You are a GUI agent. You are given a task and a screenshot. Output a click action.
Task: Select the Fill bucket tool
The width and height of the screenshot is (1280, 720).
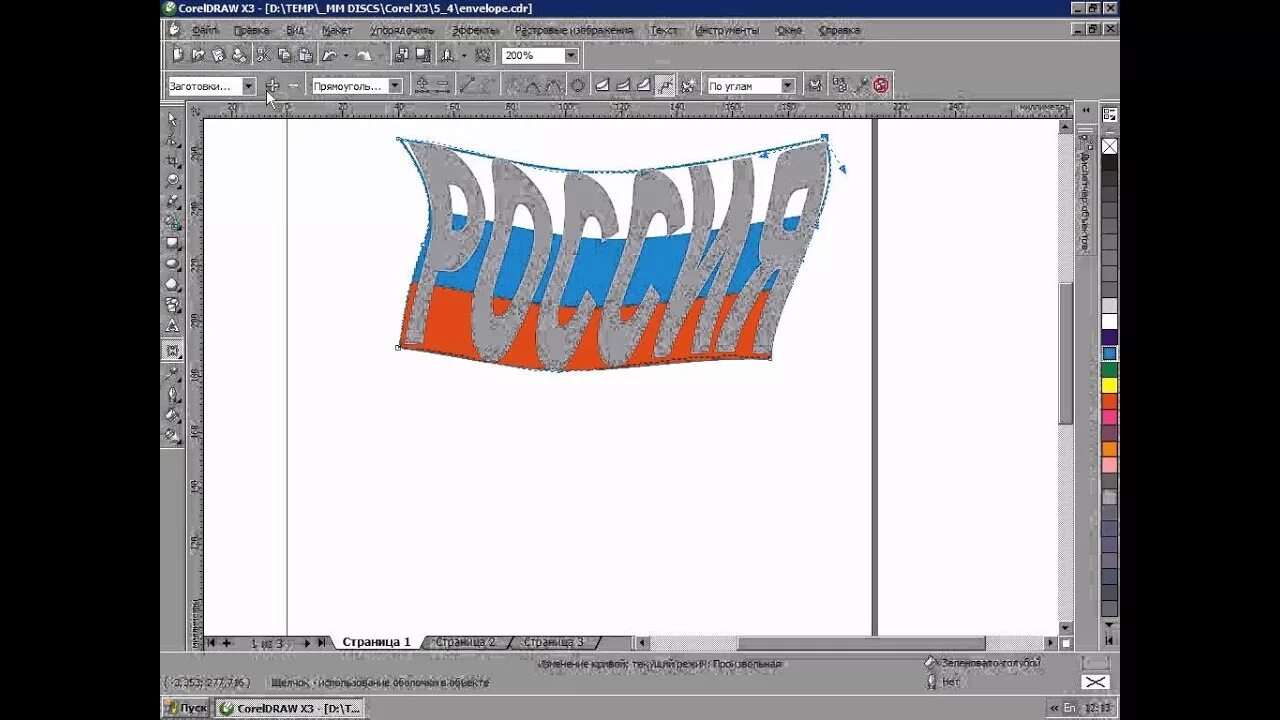pyautogui.click(x=172, y=414)
